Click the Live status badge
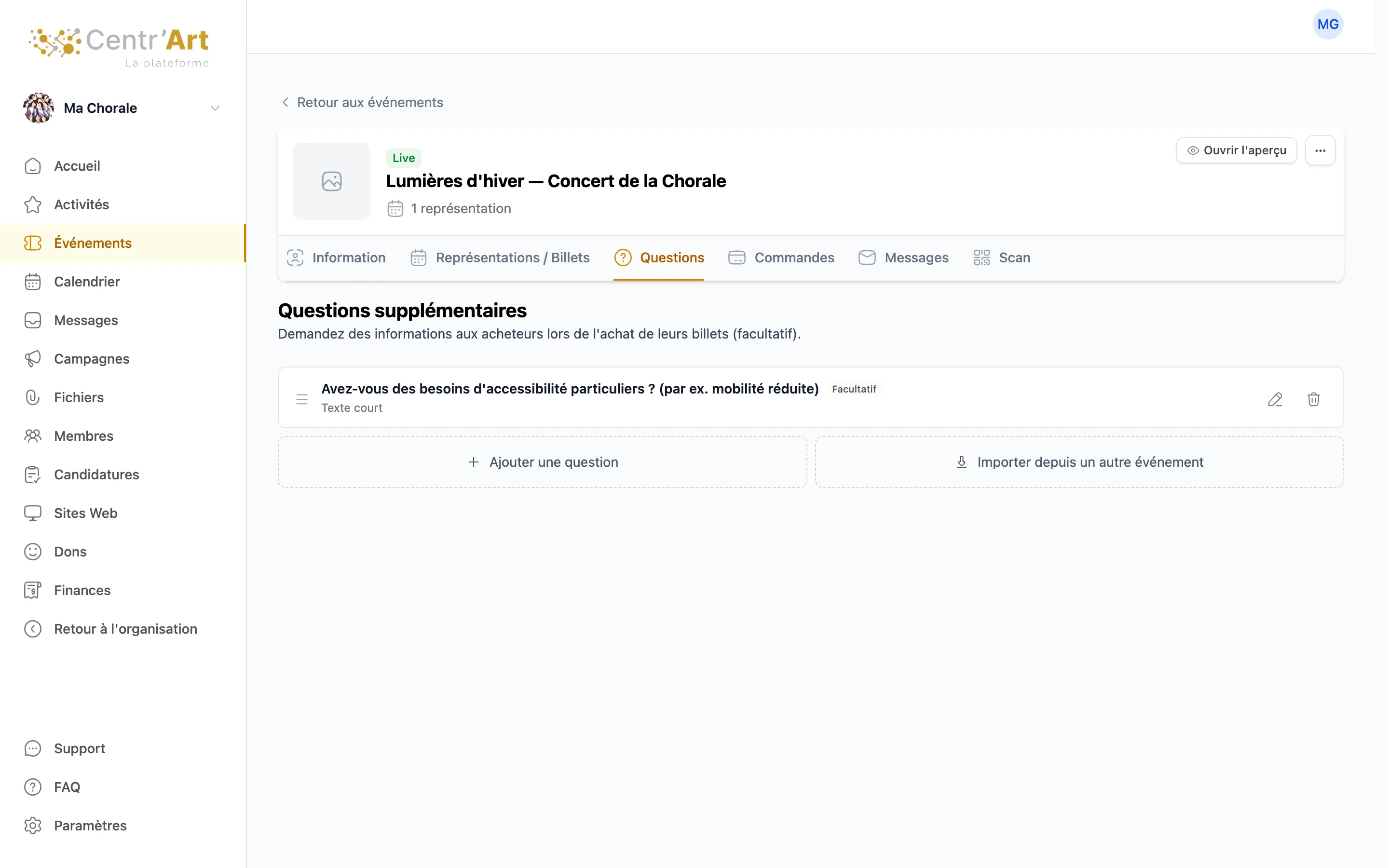 tap(404, 158)
